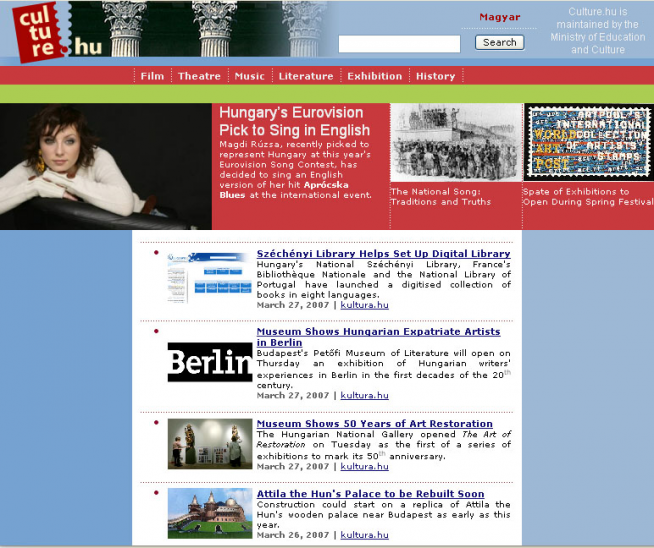Open Attila the Hun's Palace to be Rebuilt Soon
The image size is (654, 548).
click(x=370, y=493)
